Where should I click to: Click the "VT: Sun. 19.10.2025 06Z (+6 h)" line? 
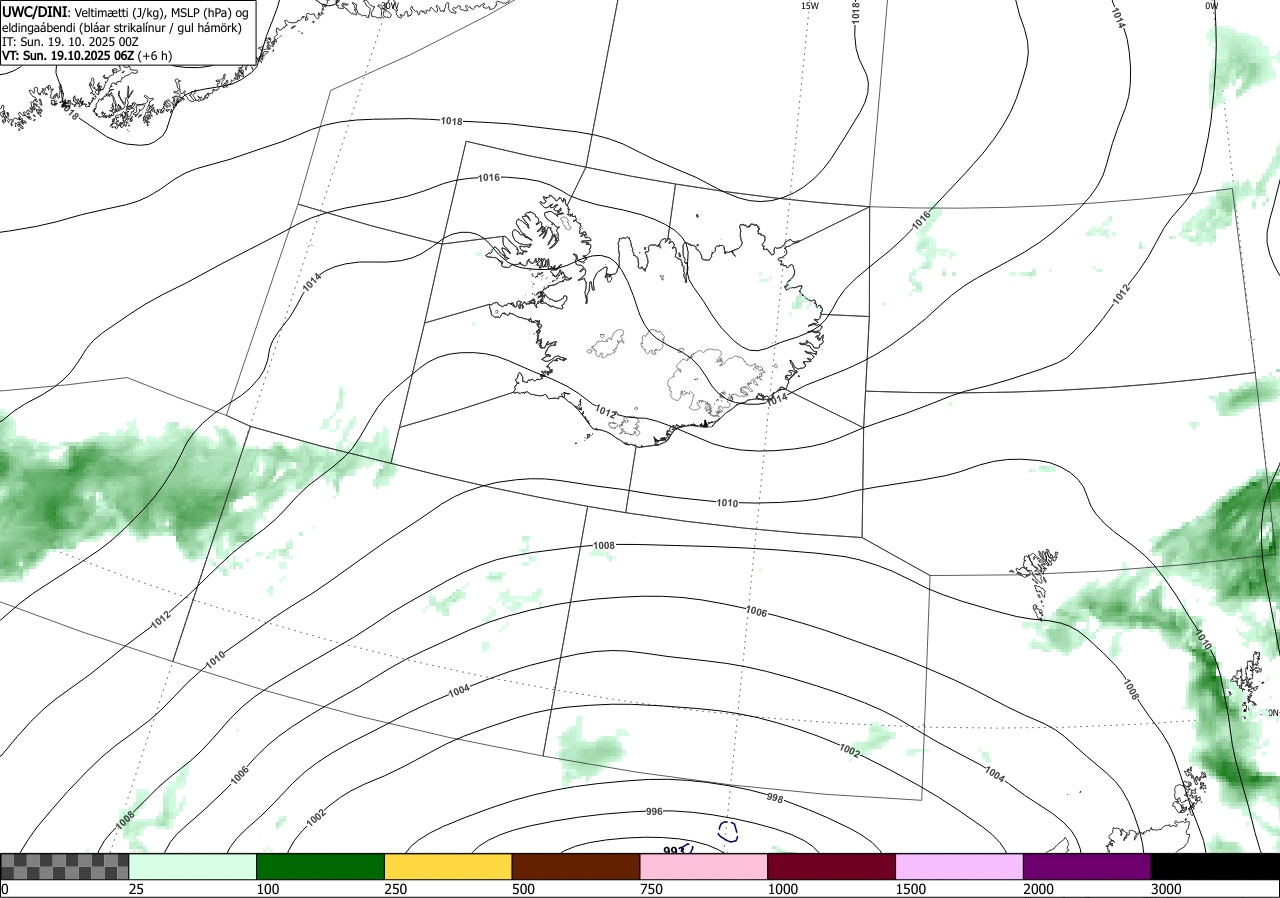[x=86, y=56]
